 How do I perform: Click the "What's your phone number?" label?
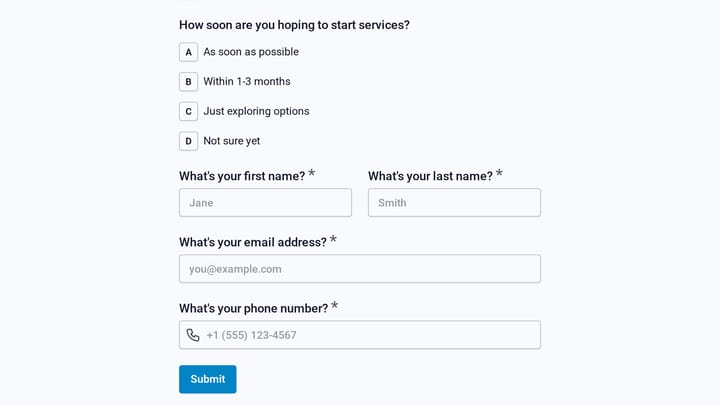[x=253, y=309]
